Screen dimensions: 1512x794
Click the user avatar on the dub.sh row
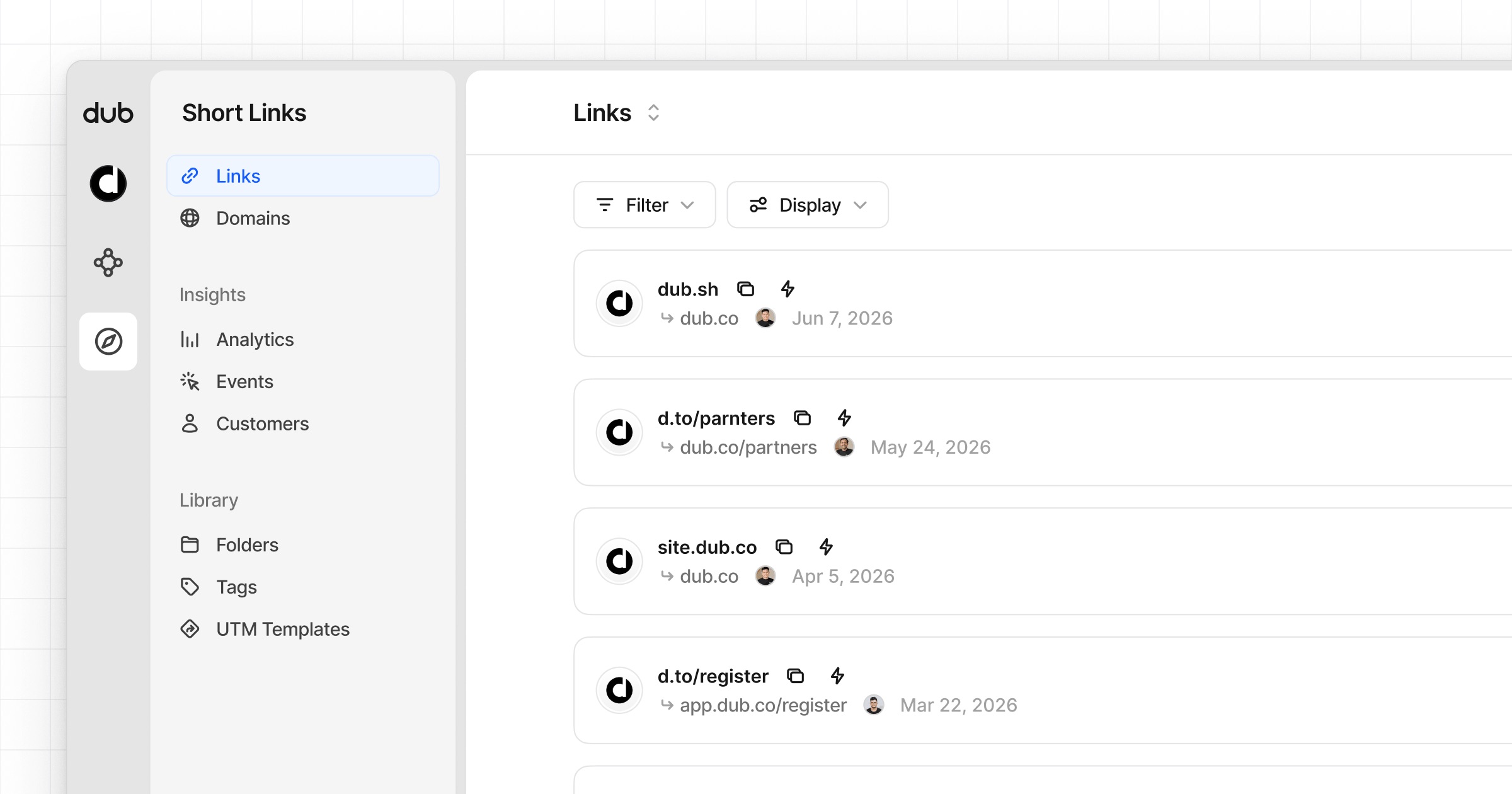(765, 318)
